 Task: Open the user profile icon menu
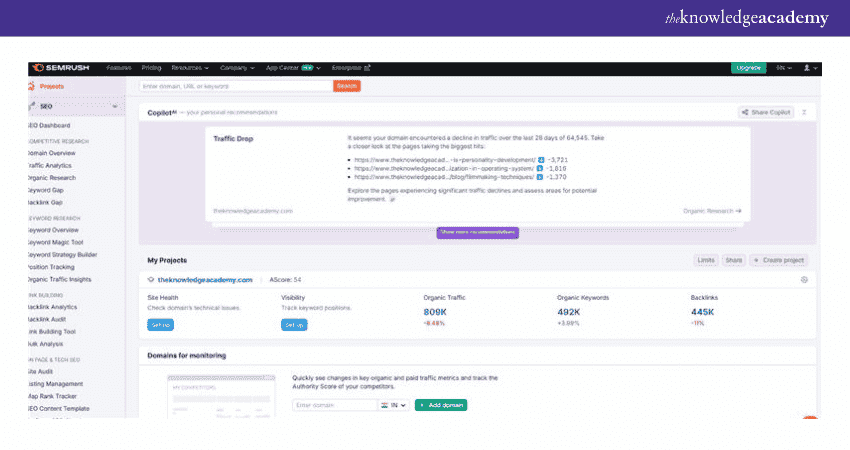point(810,68)
